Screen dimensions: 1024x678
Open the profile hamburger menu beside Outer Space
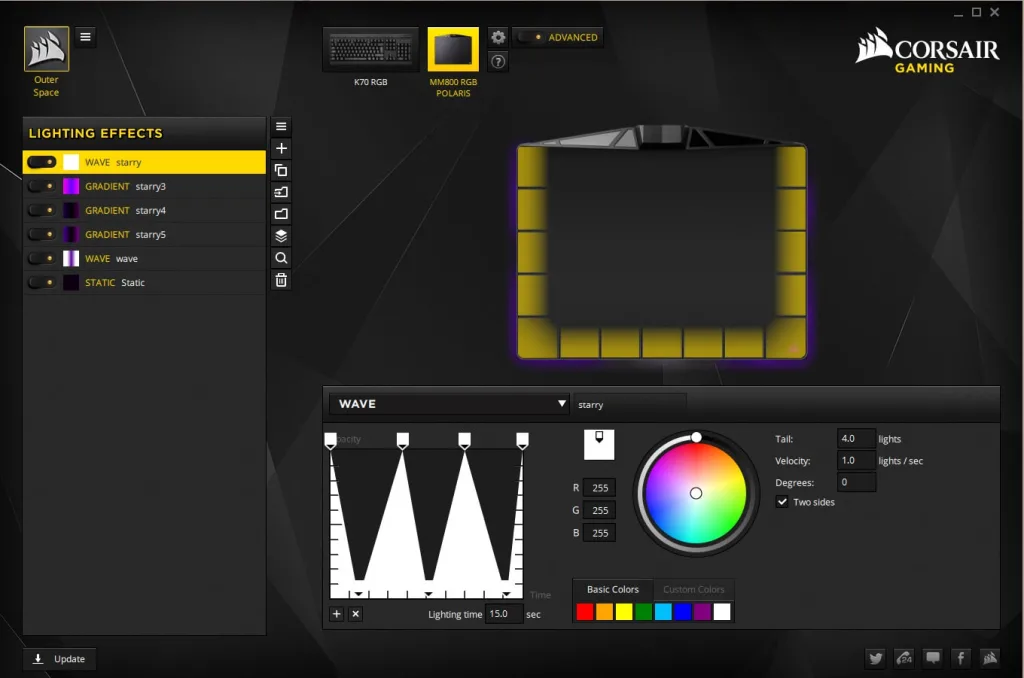[x=85, y=37]
